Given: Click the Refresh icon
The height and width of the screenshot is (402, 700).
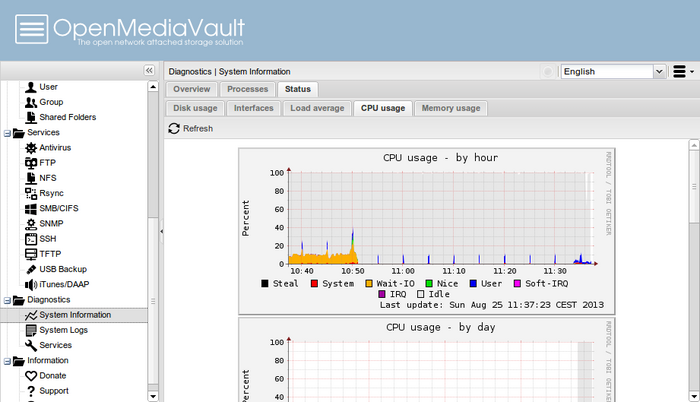Looking at the screenshot, I should tap(174, 129).
